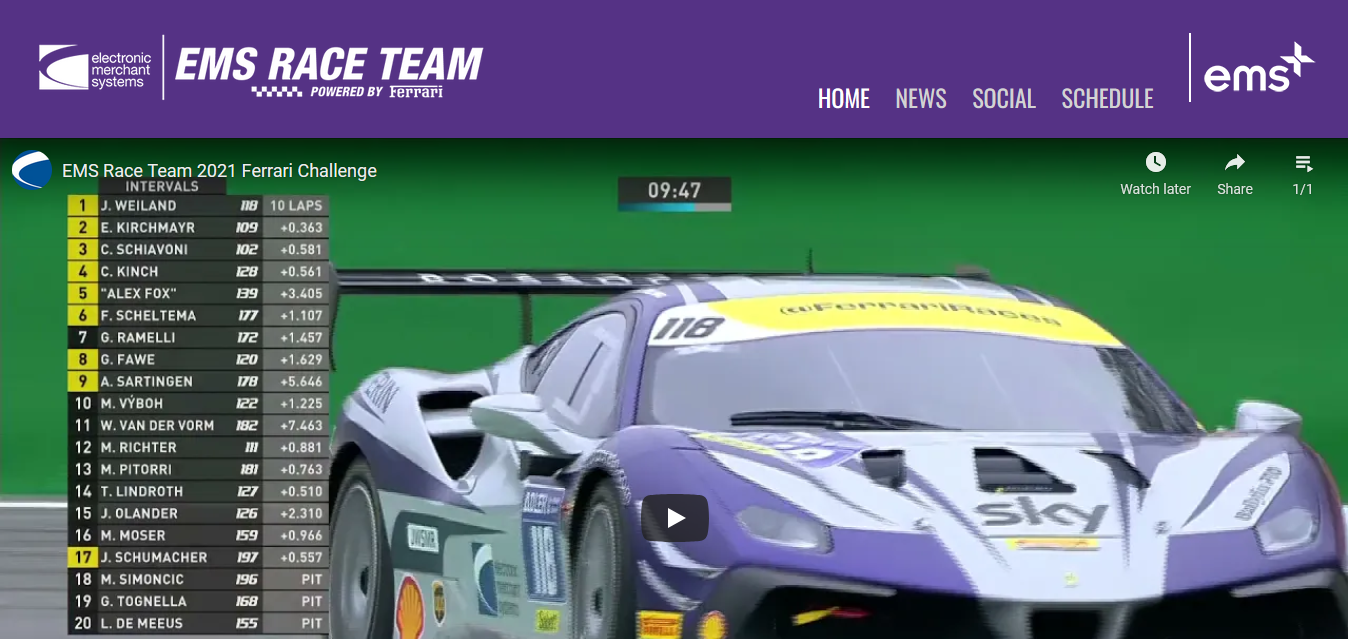This screenshot has width=1348, height=639.
Task: Click the Share arrow icon
Action: pos(1235,163)
